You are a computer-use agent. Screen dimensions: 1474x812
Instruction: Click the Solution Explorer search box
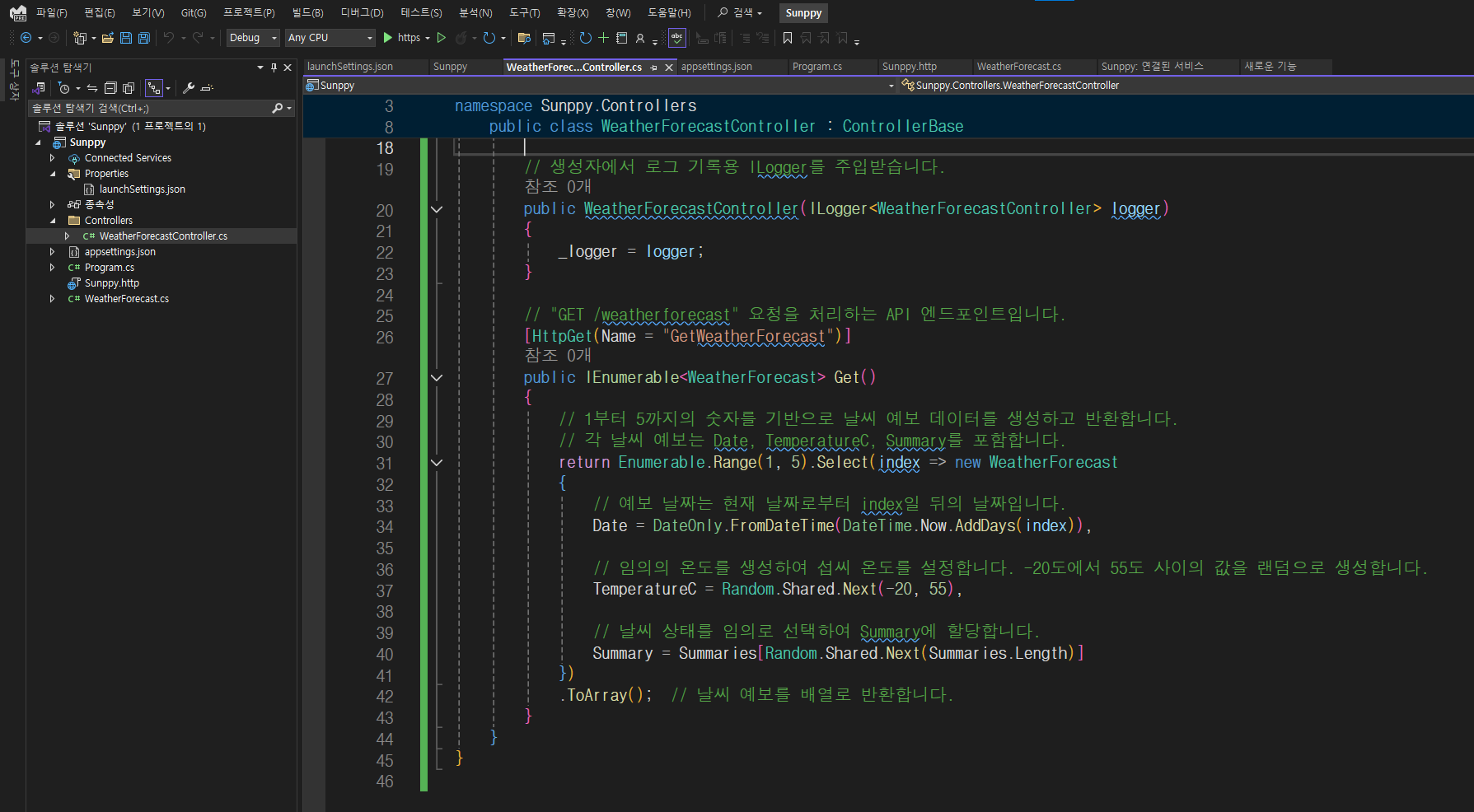161,108
